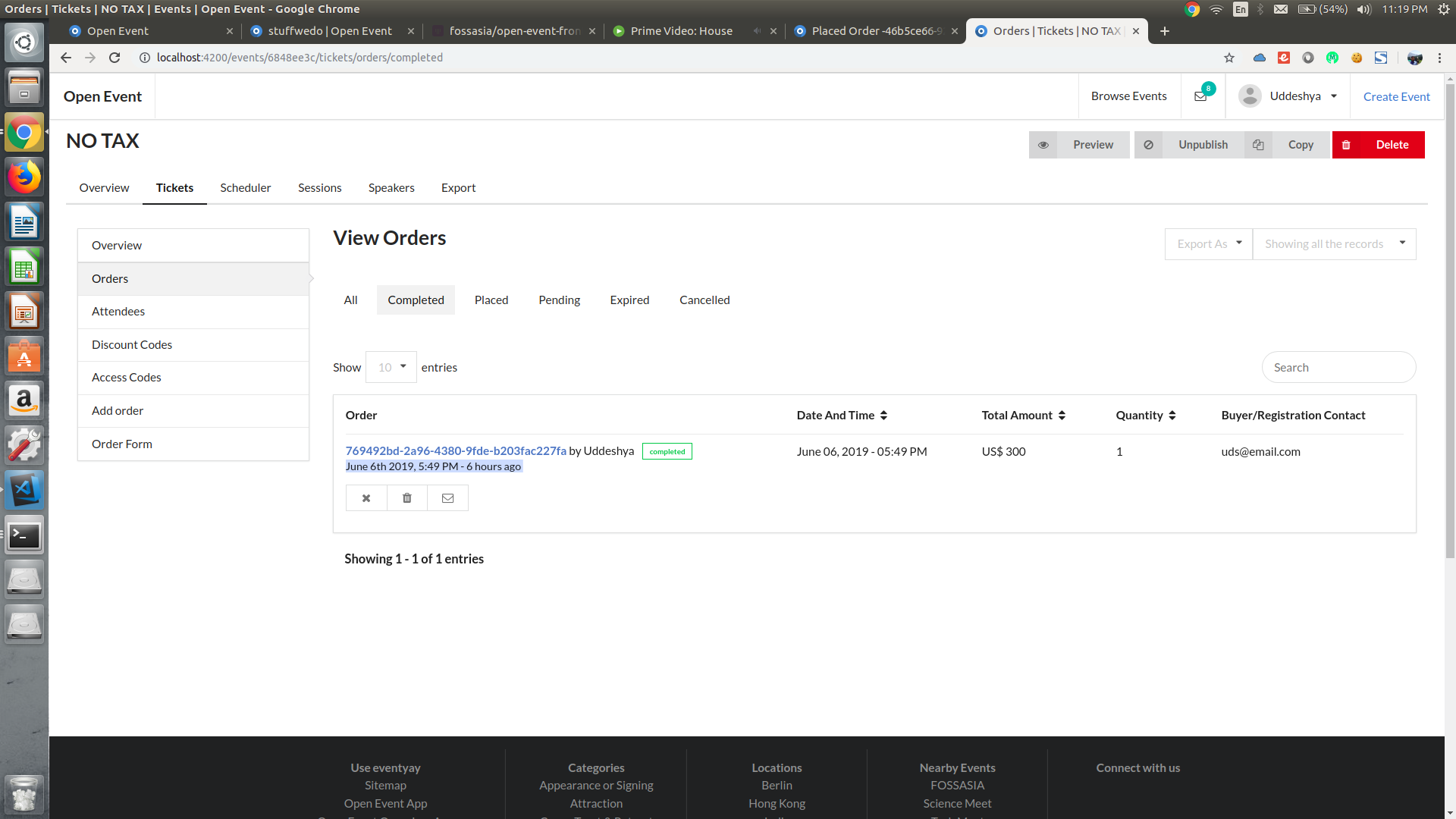Click the Copy event button
This screenshot has width=1456, height=819.
coord(1288,145)
